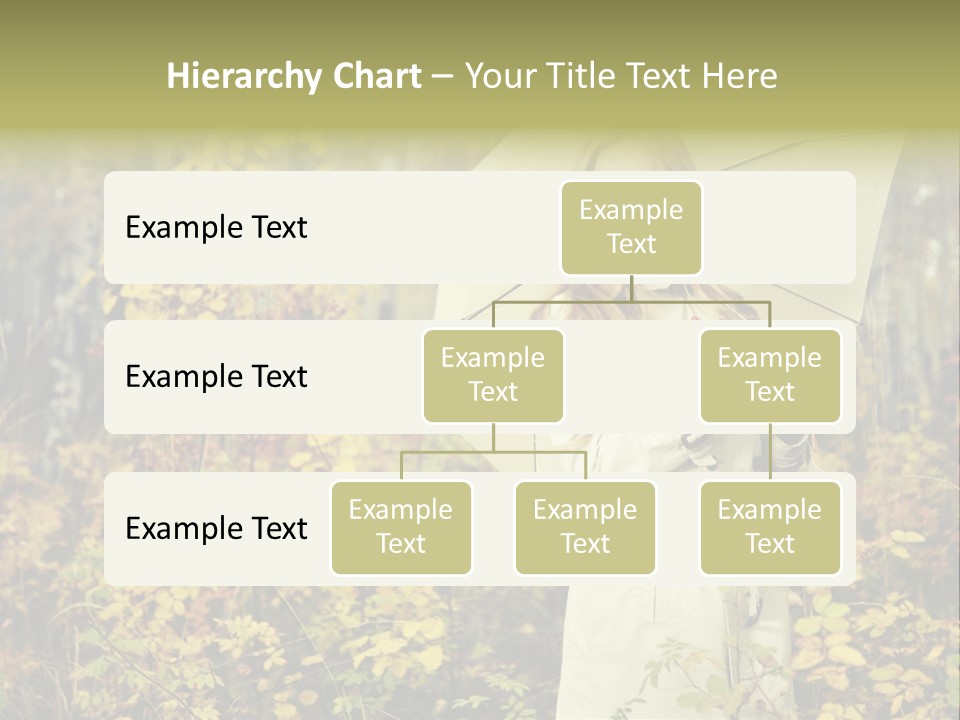The image size is (960, 720).
Task: Click the first row's "Example Text" label
Action: pyautogui.click(x=216, y=228)
